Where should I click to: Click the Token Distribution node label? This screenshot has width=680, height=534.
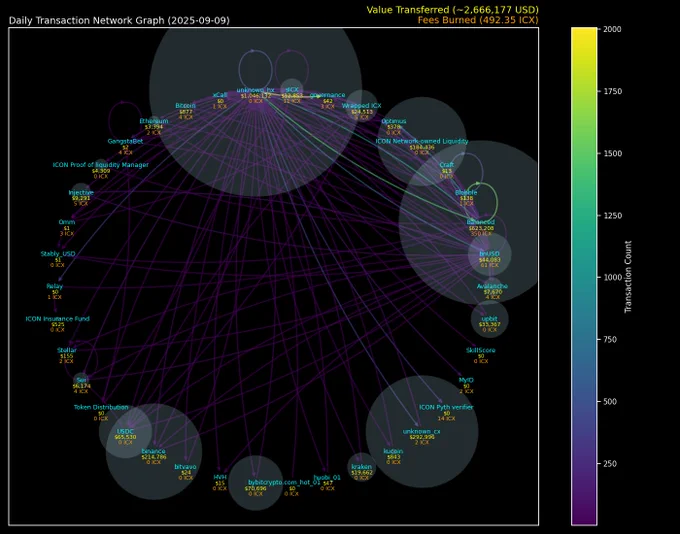[101, 407]
